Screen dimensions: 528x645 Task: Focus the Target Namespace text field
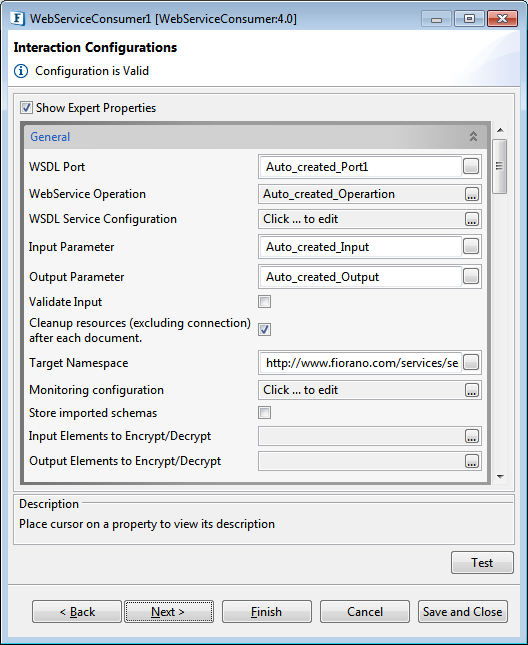pos(361,363)
